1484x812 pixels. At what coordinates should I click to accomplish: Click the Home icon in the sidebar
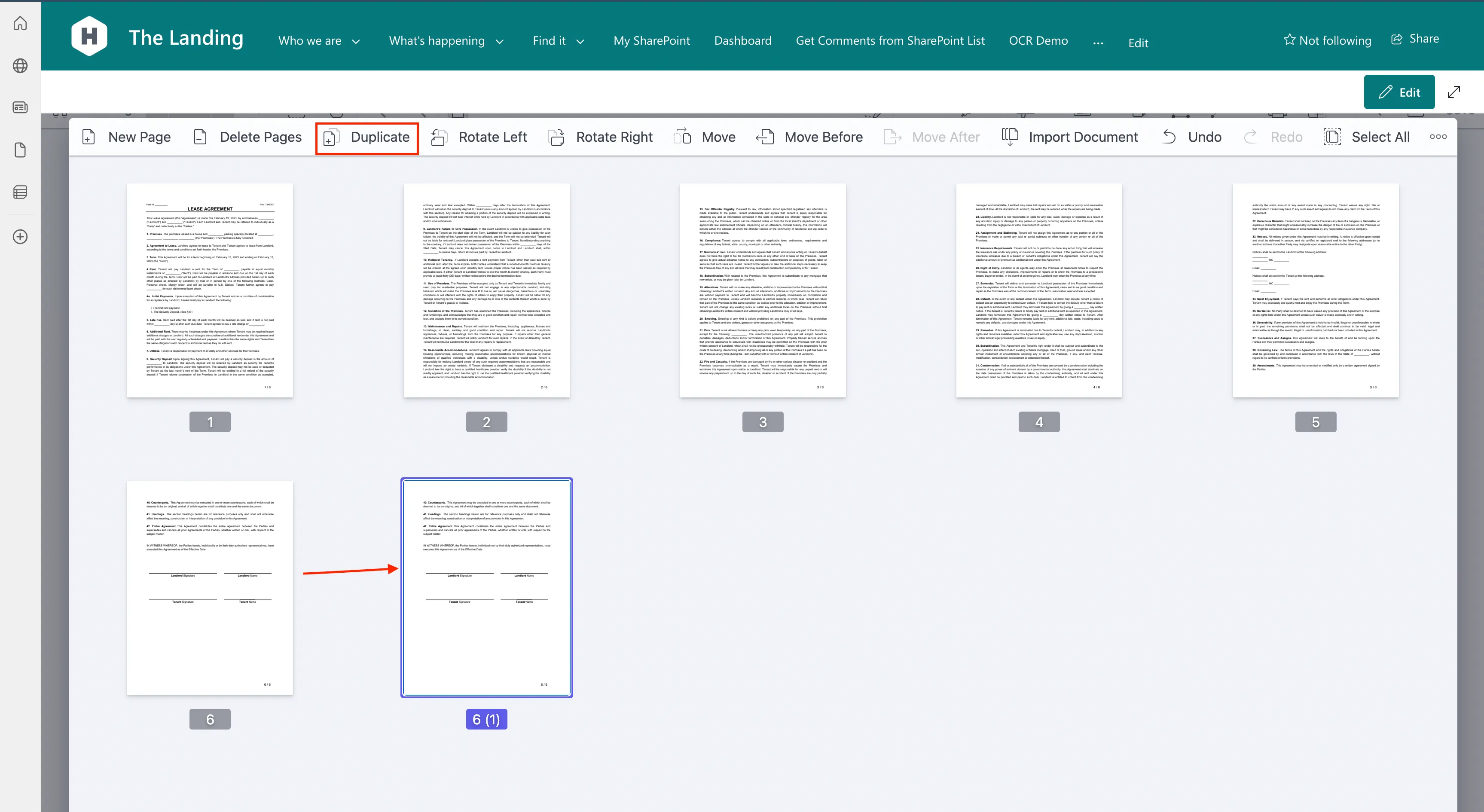point(20,23)
